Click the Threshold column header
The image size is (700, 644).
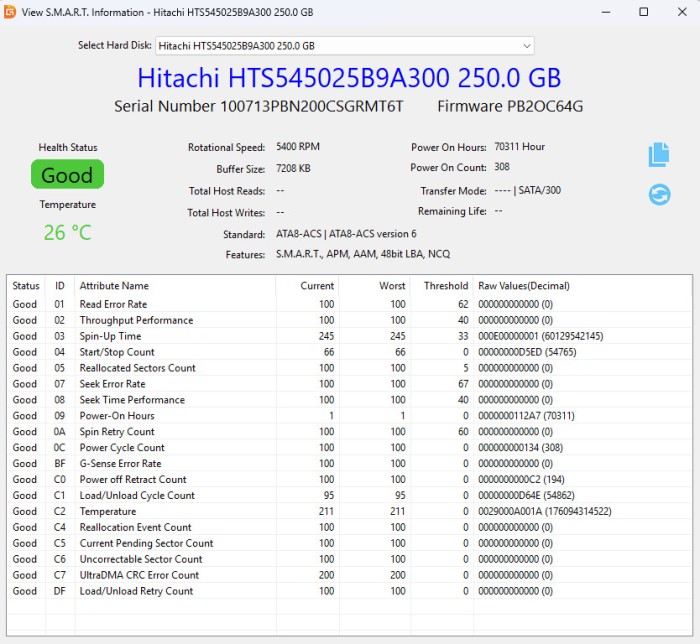(x=442, y=286)
